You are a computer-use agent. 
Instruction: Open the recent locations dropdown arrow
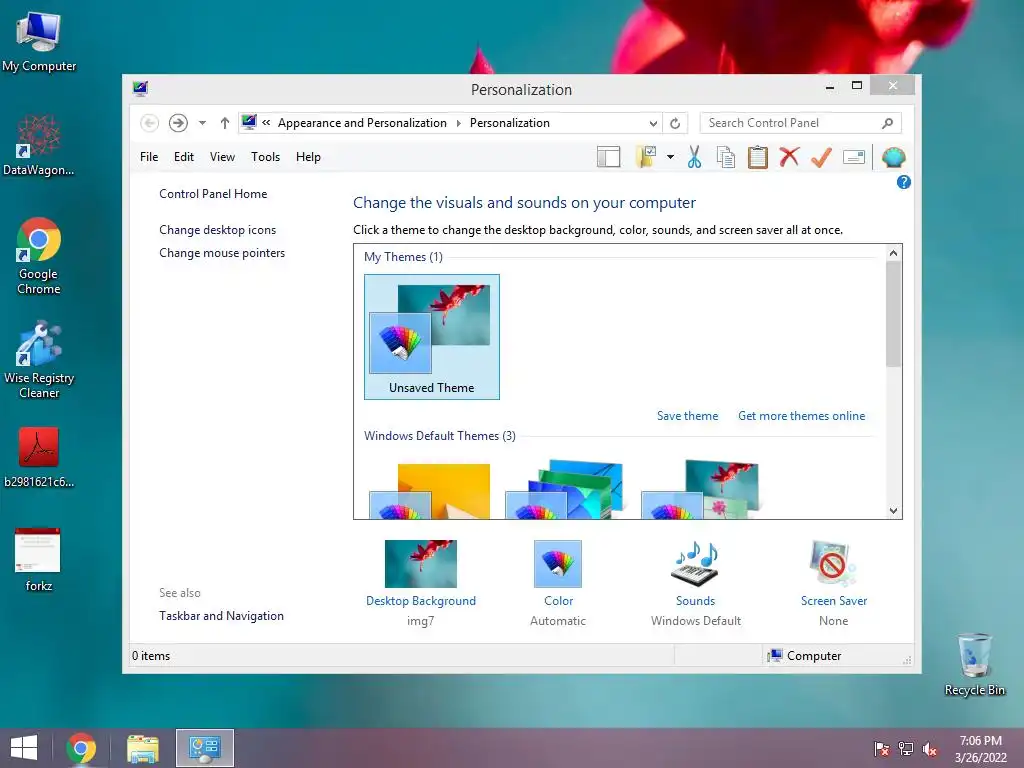[202, 123]
